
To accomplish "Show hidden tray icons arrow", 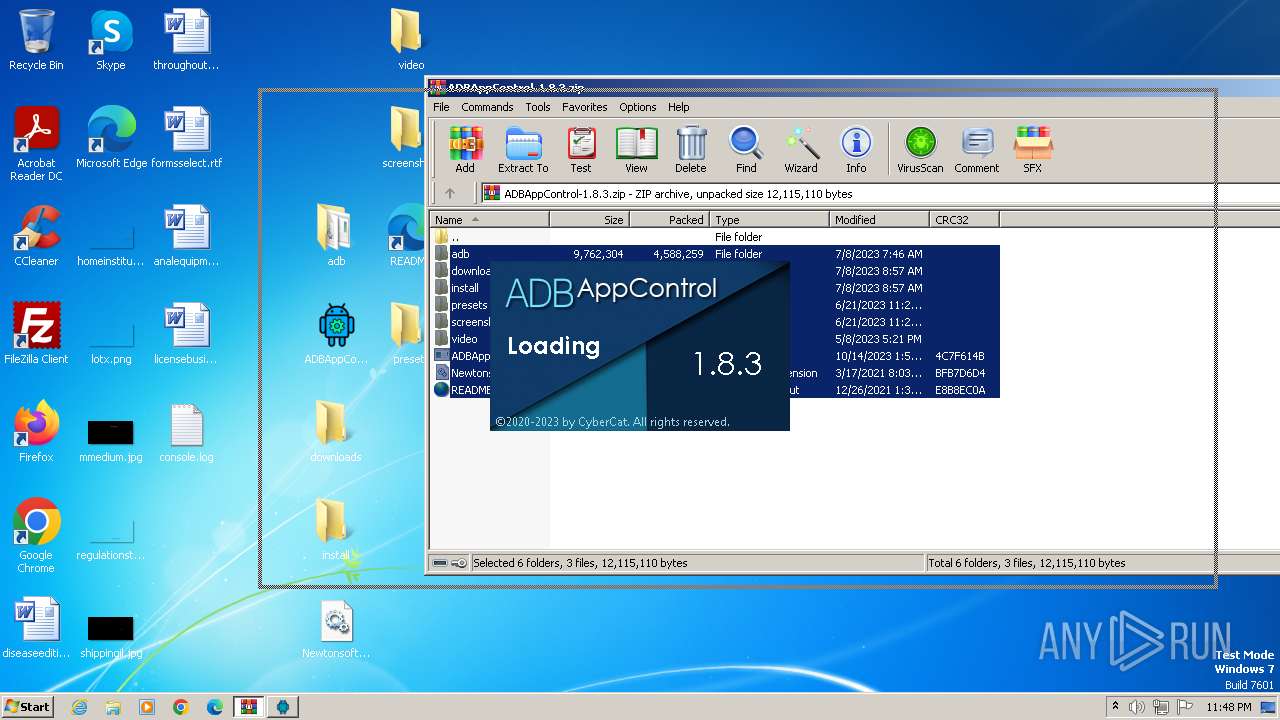I will coord(1115,707).
